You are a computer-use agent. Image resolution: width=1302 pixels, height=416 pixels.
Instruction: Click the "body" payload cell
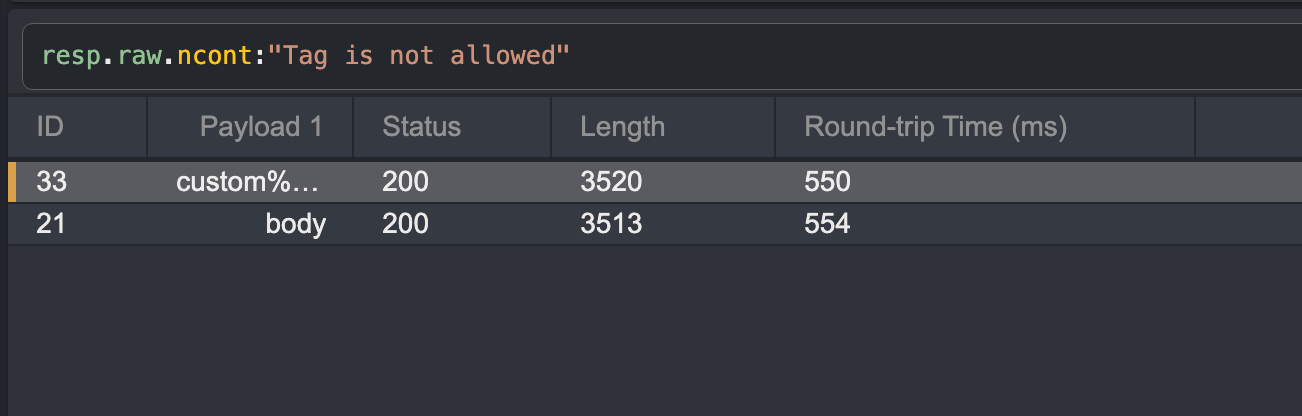point(295,224)
